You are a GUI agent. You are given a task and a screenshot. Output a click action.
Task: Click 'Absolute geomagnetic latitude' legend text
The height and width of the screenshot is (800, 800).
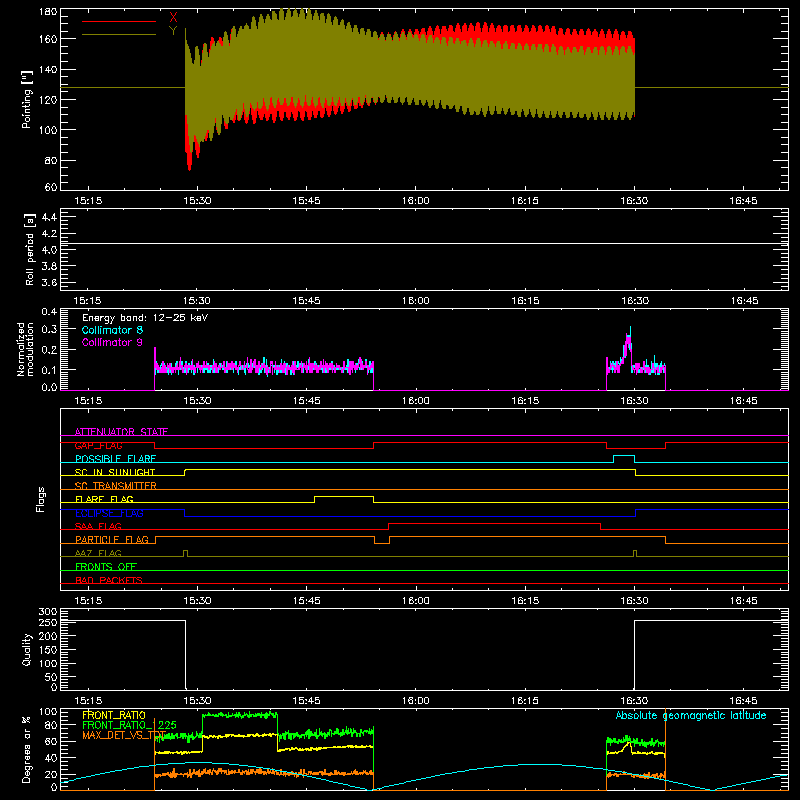[x=691, y=715]
